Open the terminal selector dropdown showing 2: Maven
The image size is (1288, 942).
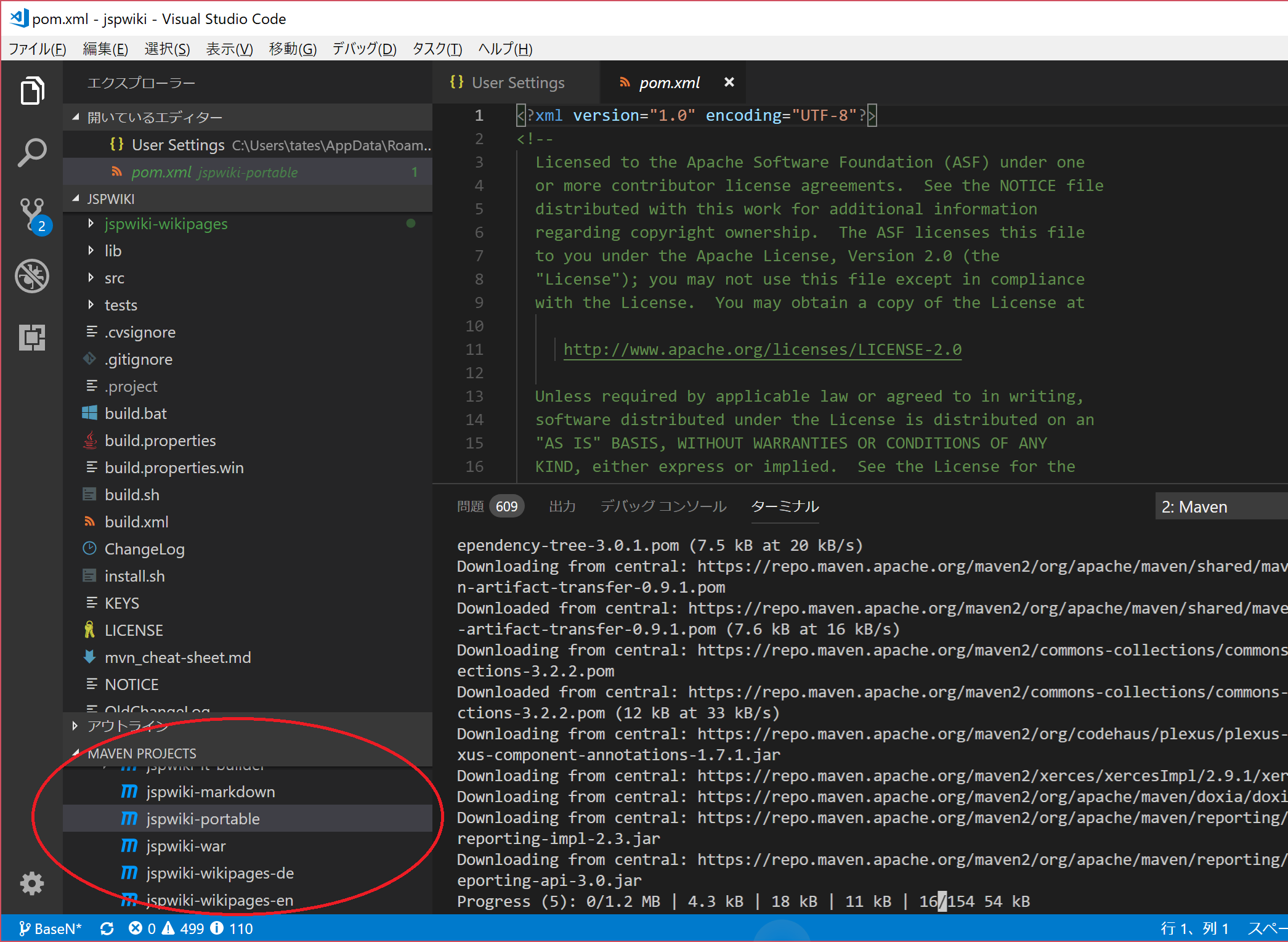(1221, 506)
